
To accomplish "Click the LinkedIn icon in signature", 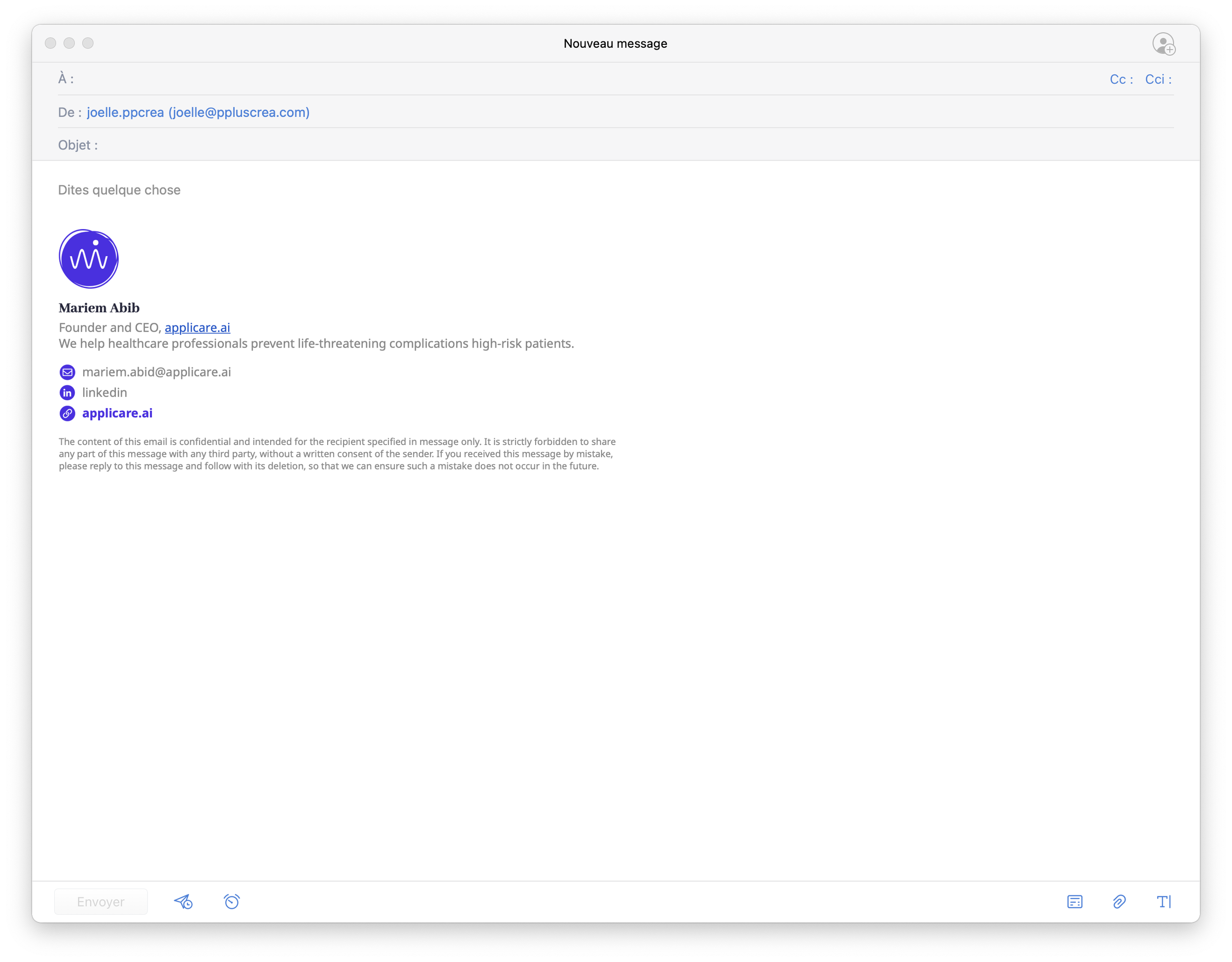I will tap(67, 393).
